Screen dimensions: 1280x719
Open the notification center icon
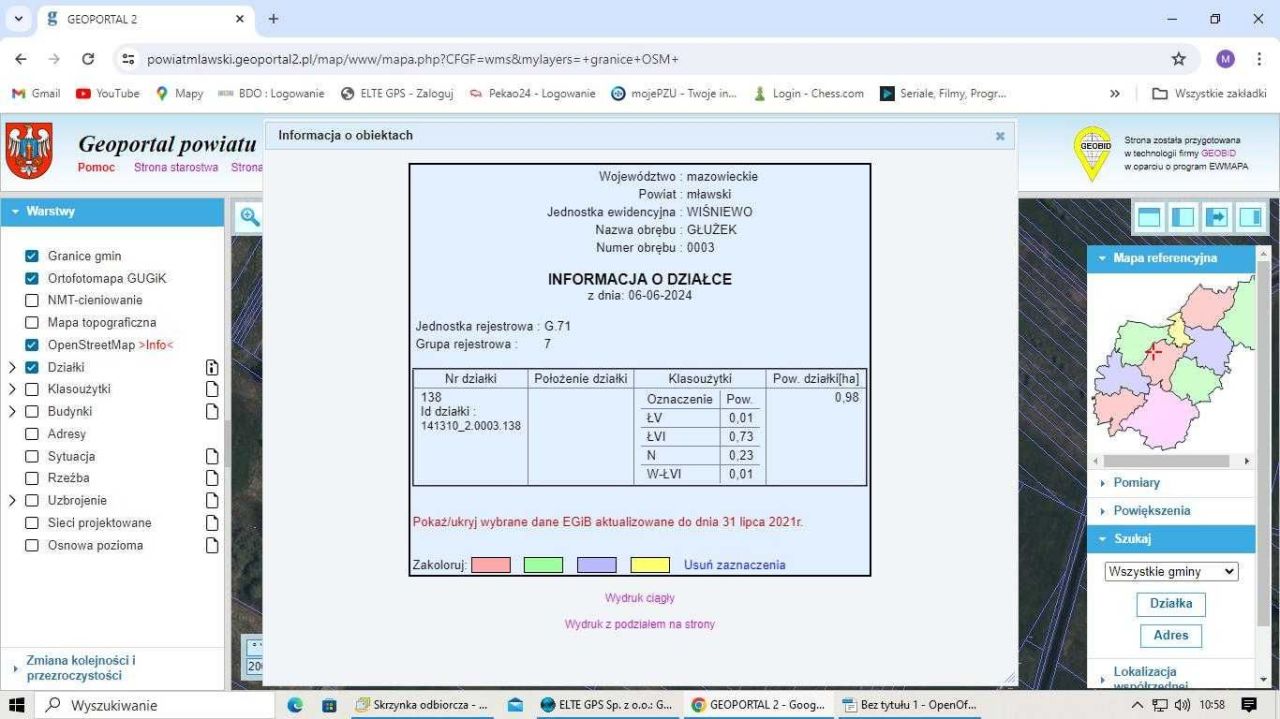(x=1248, y=705)
